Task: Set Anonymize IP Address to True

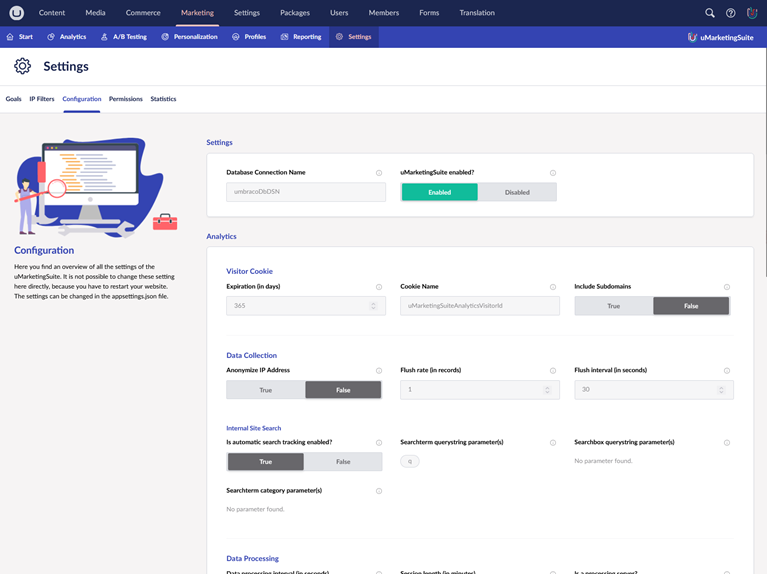Action: 265,390
